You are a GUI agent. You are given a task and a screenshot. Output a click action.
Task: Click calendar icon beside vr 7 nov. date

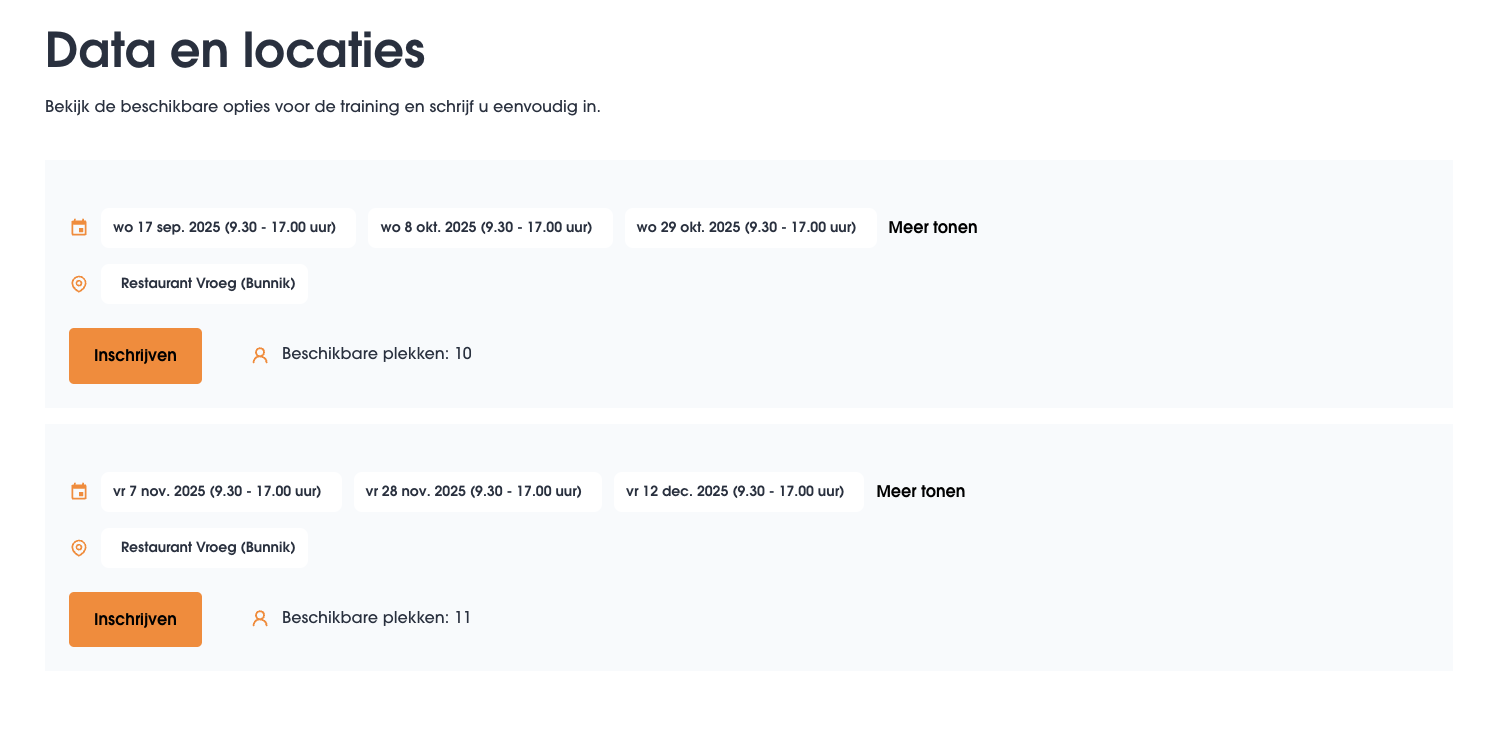[x=79, y=492]
